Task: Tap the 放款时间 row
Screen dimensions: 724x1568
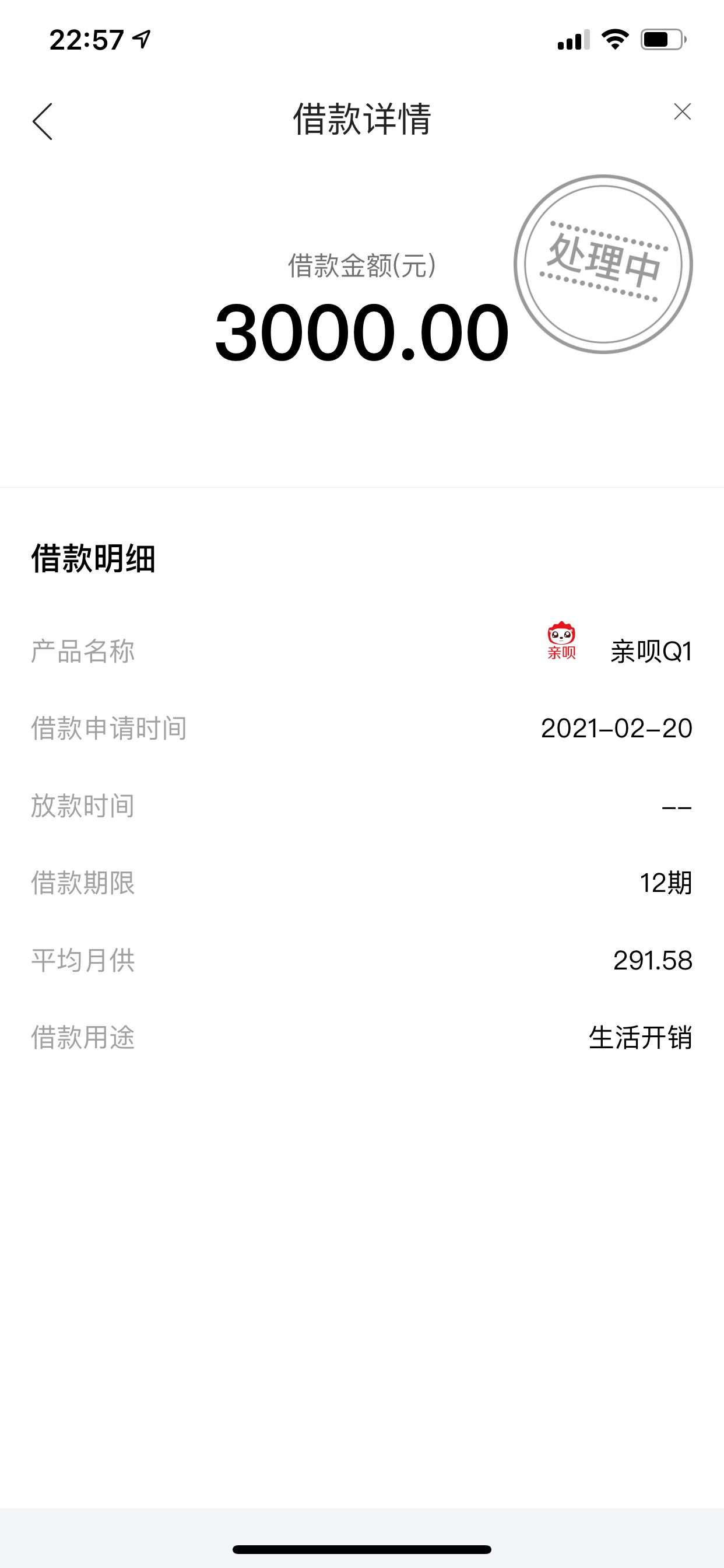Action: click(362, 806)
